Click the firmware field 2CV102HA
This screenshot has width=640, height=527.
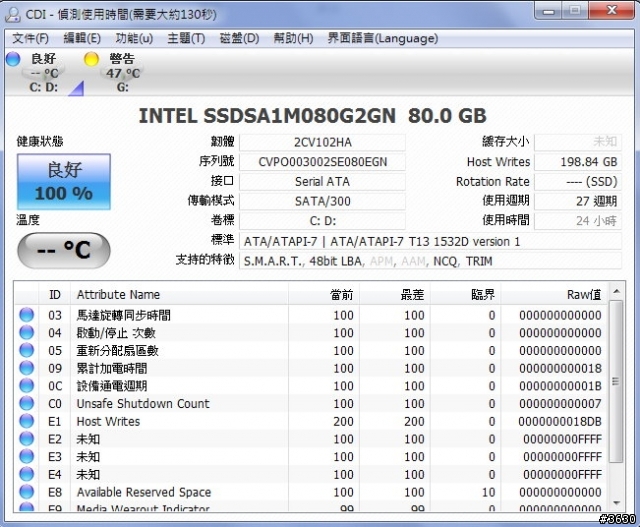pos(322,142)
